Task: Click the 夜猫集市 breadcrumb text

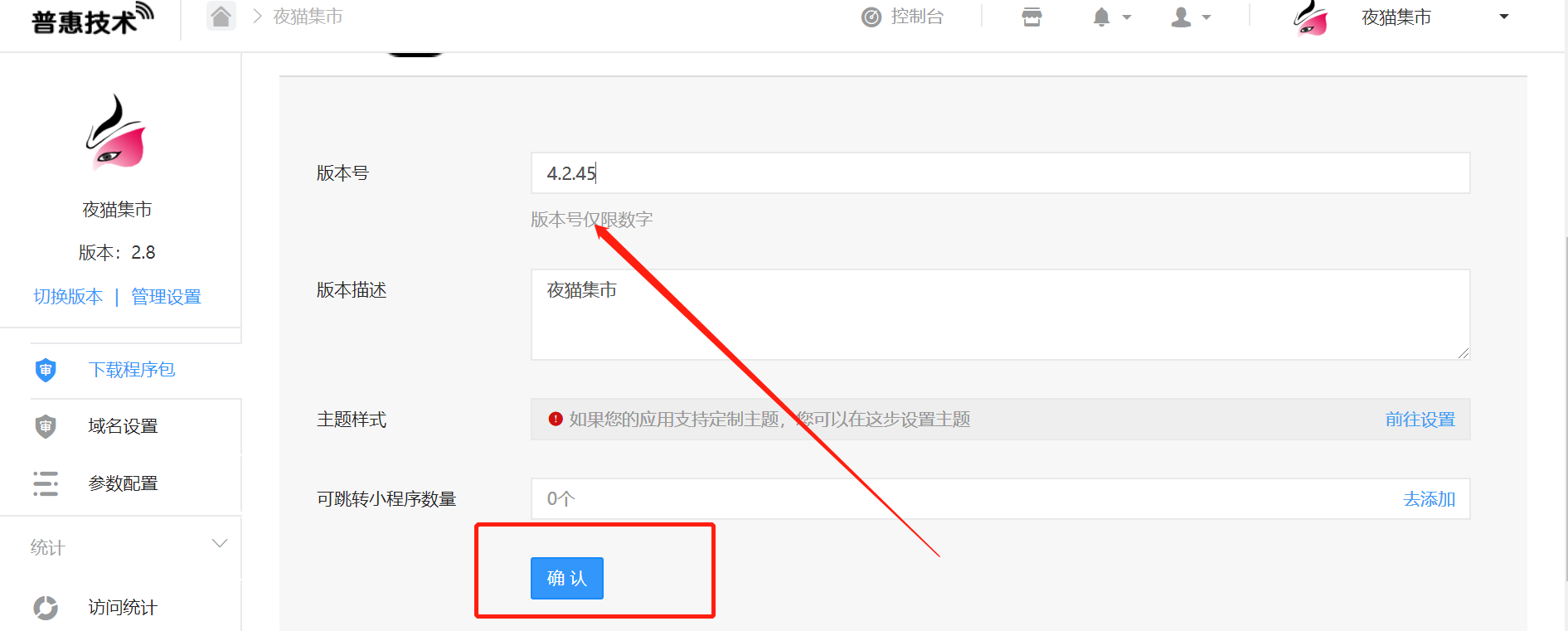Action: coord(308,17)
